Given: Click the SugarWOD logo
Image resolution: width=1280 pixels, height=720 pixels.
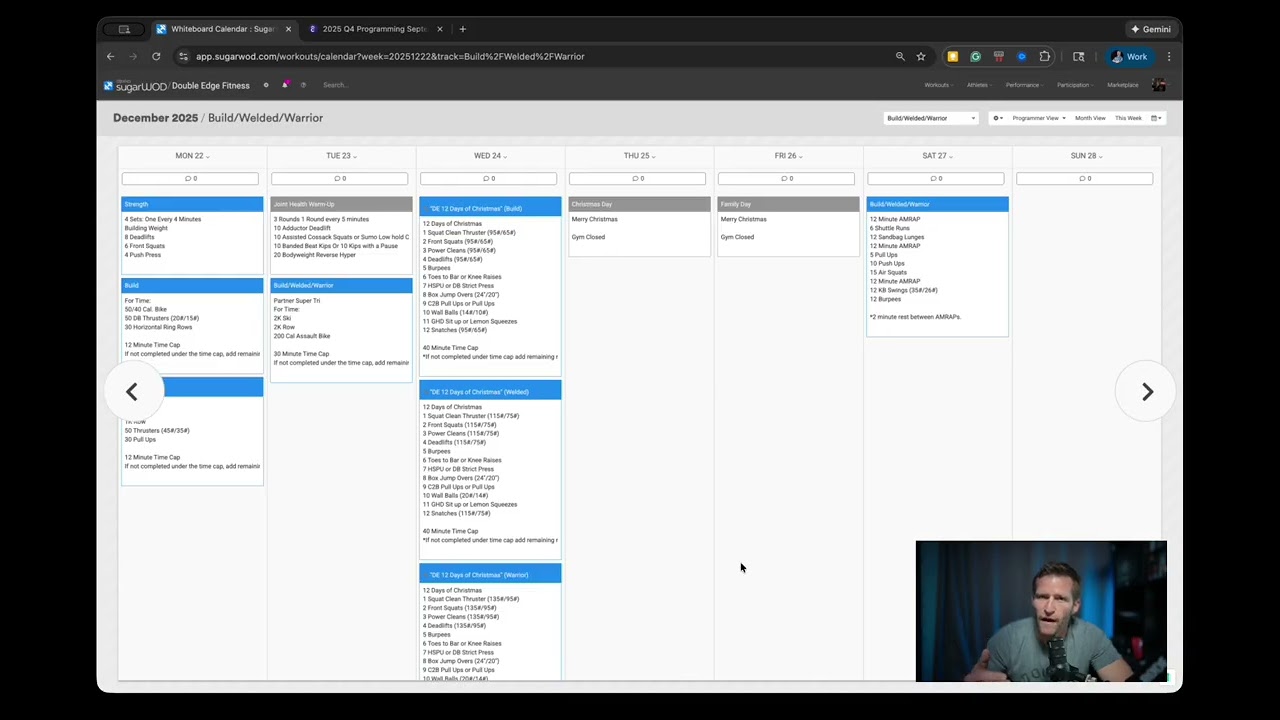Looking at the screenshot, I should [x=134, y=86].
